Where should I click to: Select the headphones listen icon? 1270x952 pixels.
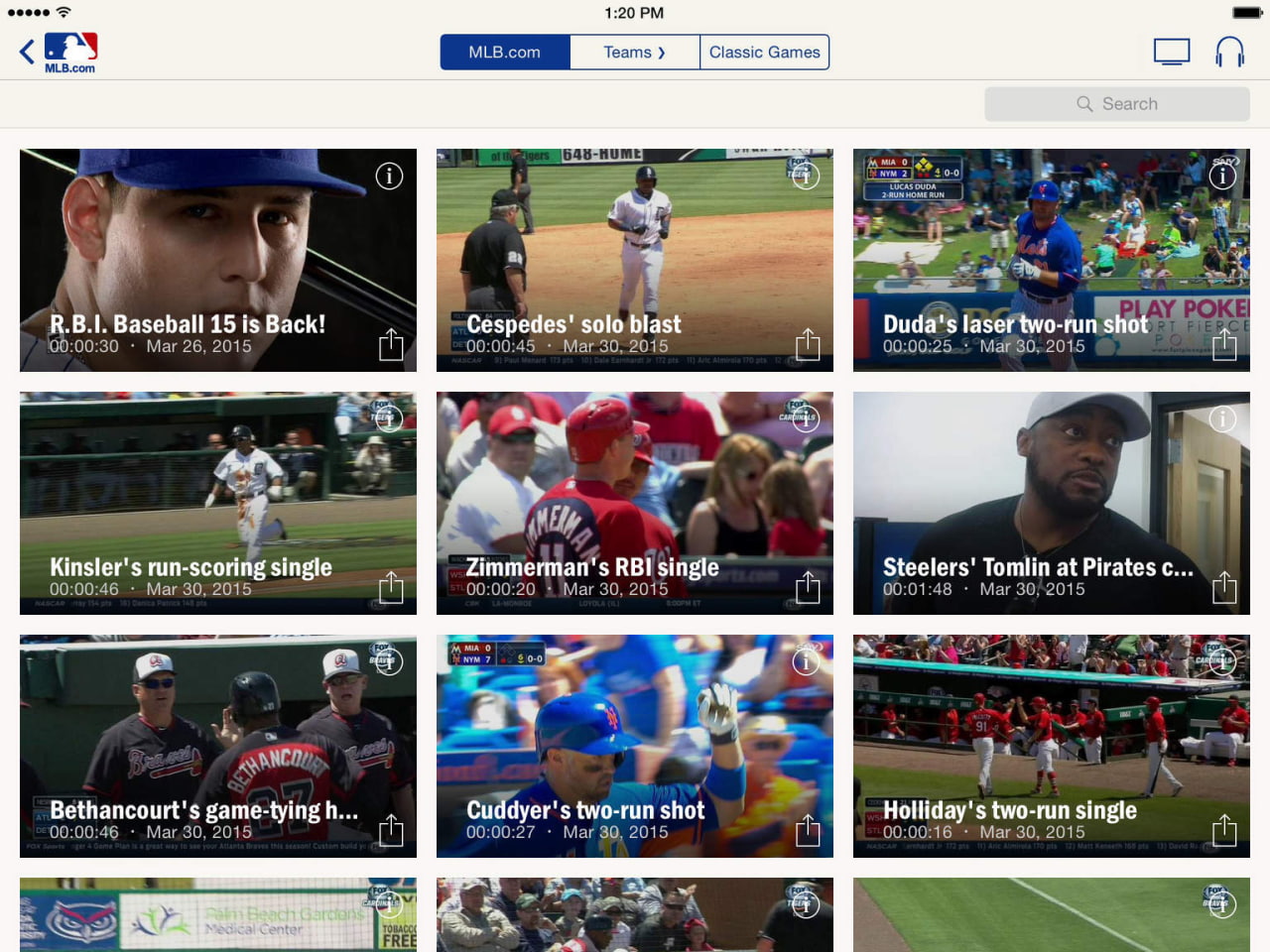[1229, 51]
